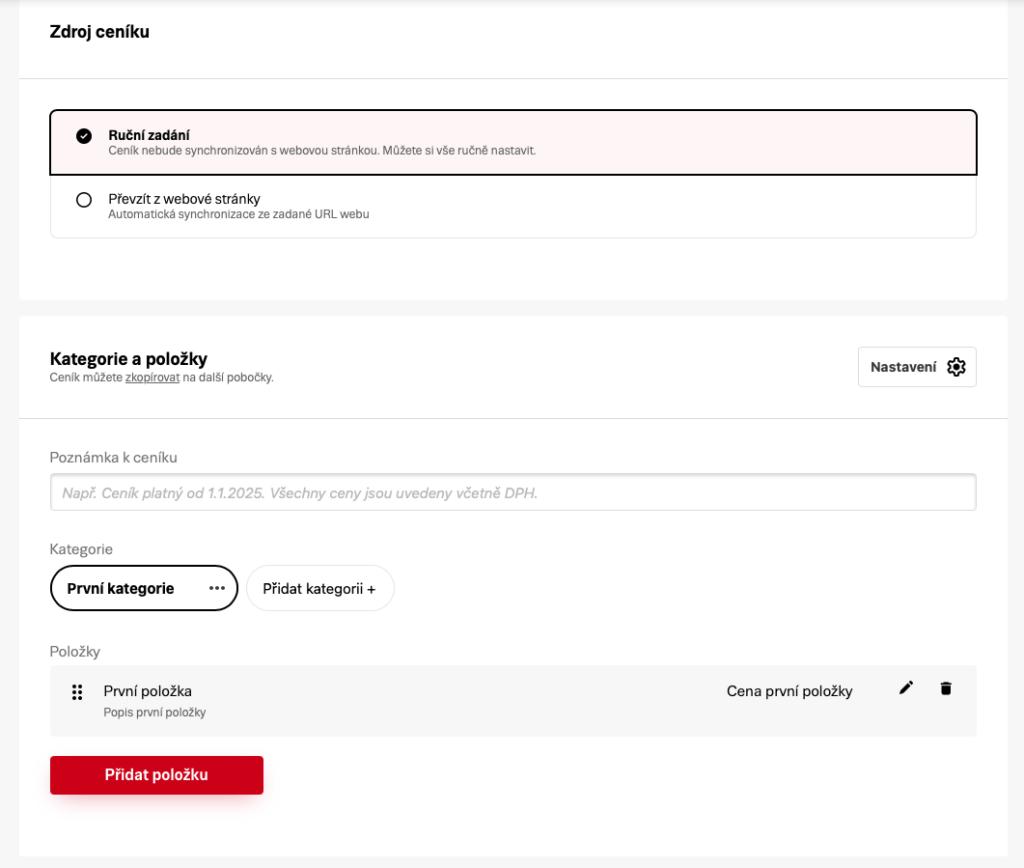Click 'Přidat kategorii +' to add category
This screenshot has height=868, width=1024.
point(320,589)
